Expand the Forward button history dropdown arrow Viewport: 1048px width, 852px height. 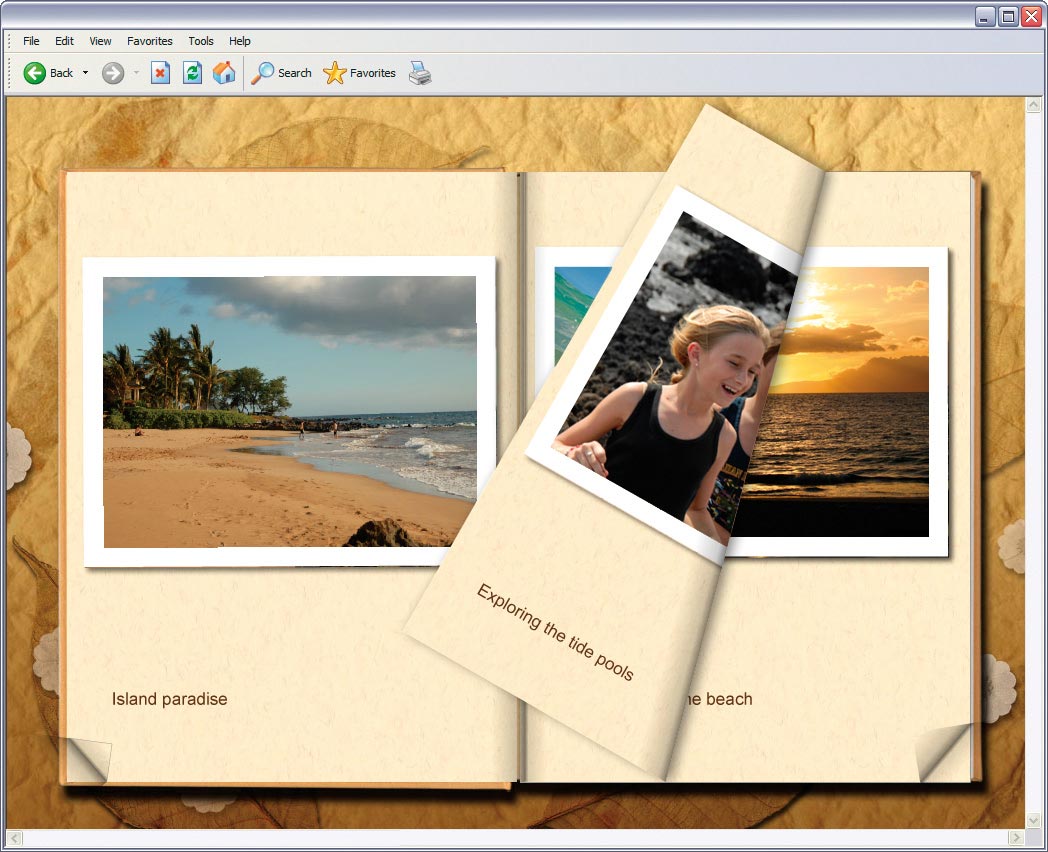[136, 73]
